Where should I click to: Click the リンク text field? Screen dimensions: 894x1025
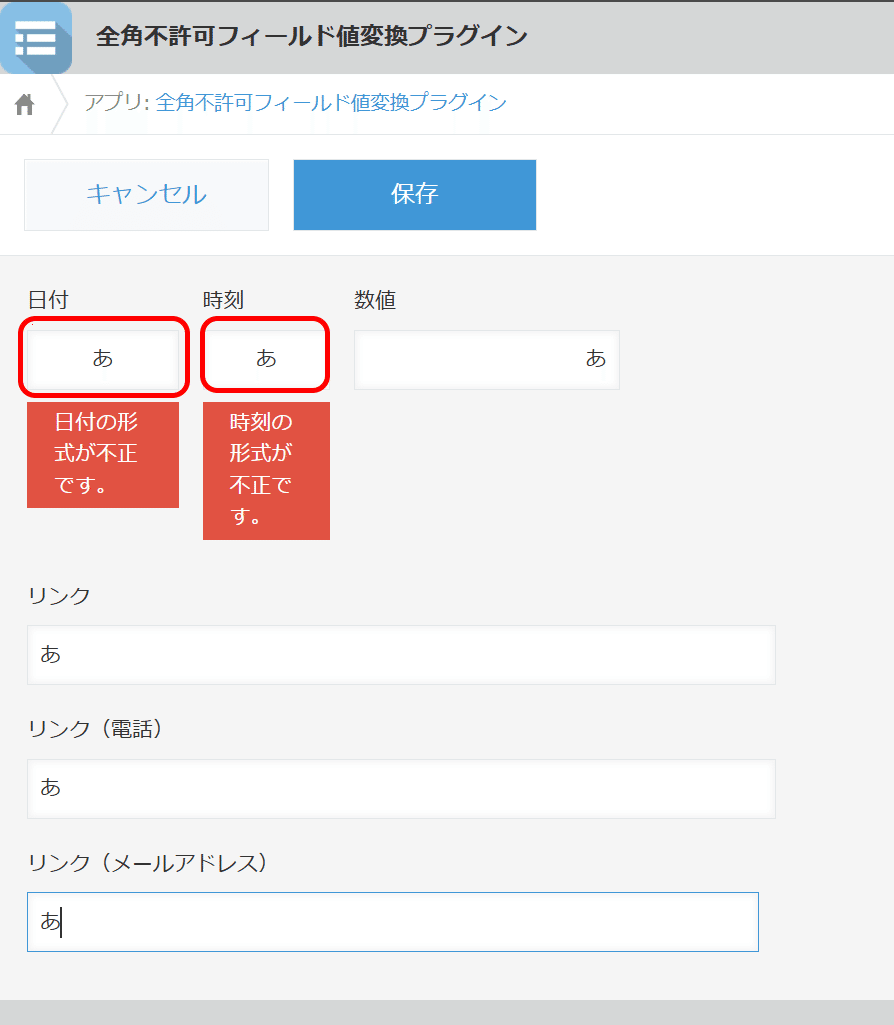click(x=400, y=655)
